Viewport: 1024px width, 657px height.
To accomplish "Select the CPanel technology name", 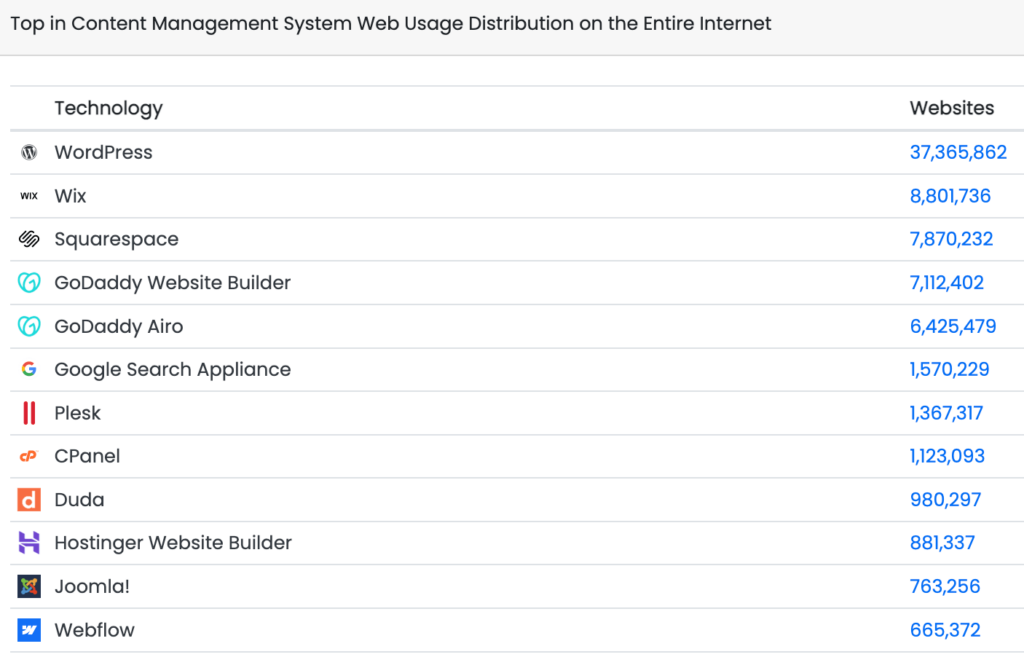I will coord(88,456).
